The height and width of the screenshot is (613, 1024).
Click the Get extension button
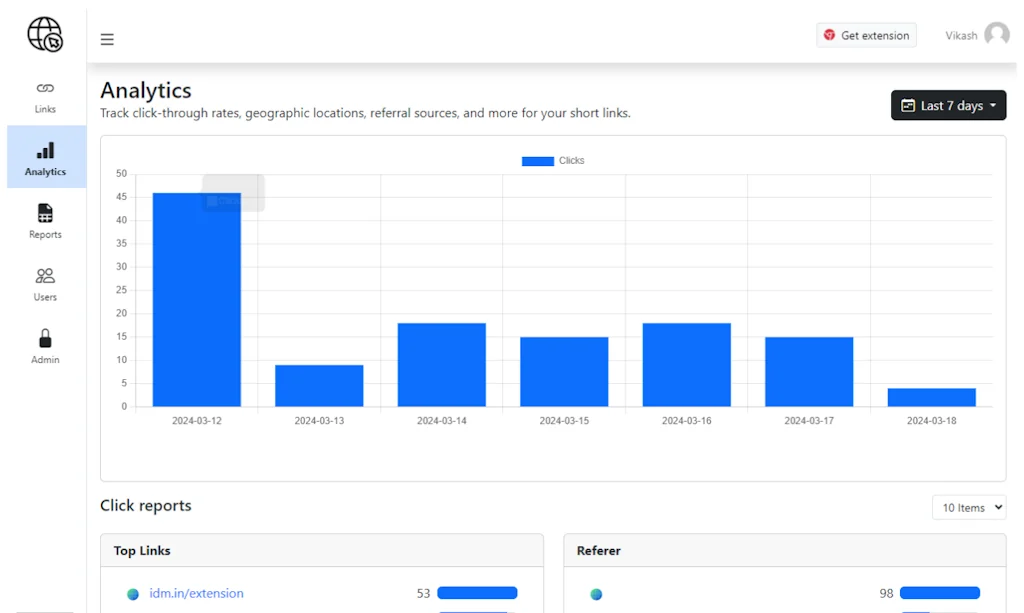[866, 36]
